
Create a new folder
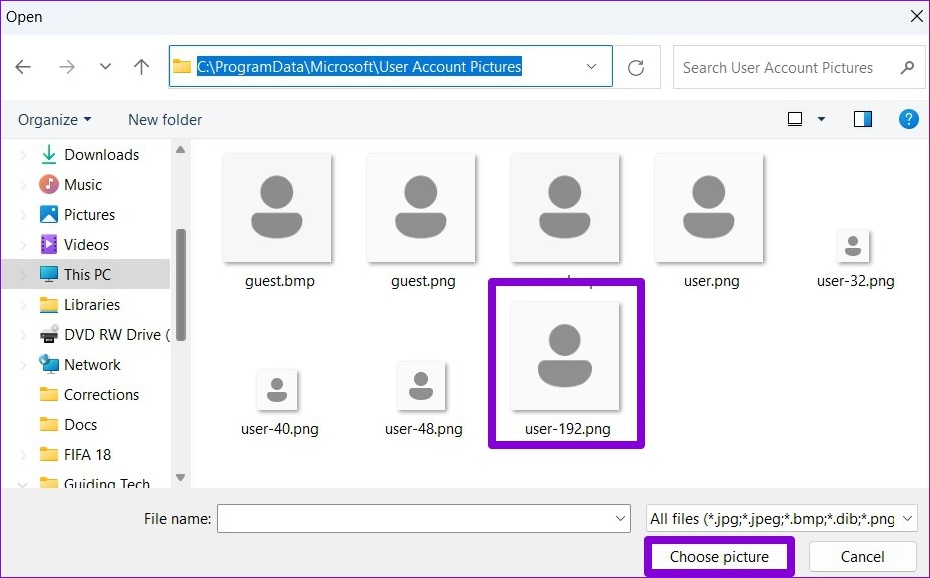[164, 119]
